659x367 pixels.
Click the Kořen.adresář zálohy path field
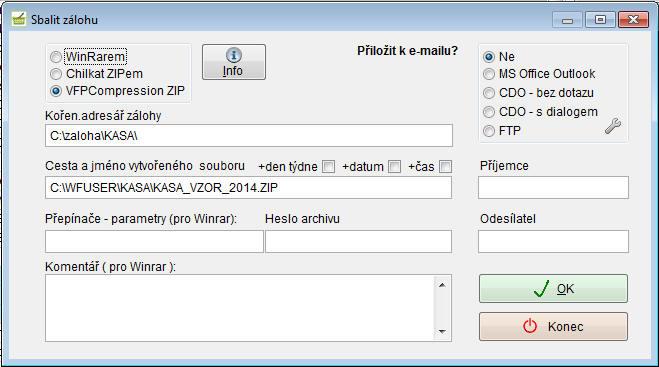point(249,135)
